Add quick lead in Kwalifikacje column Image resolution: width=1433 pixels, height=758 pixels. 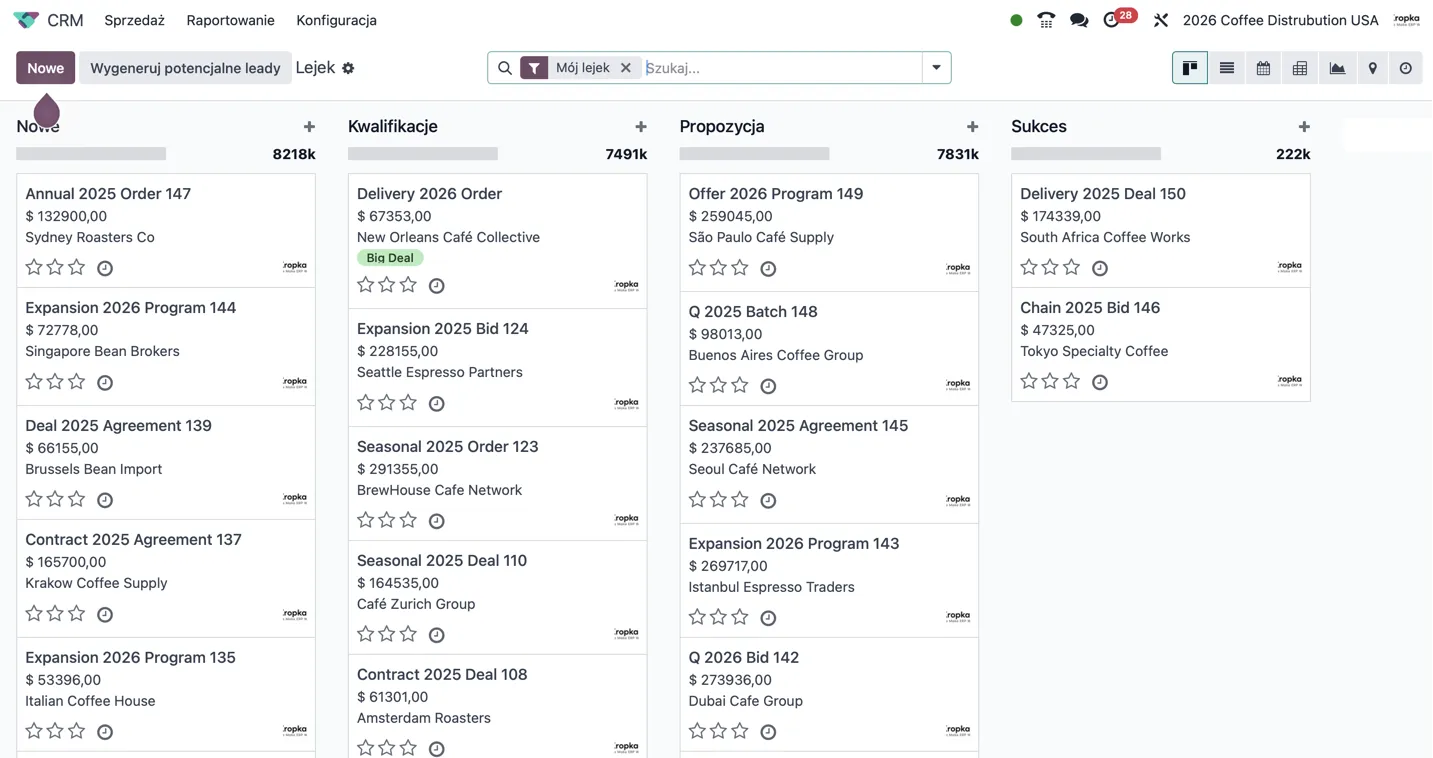641,127
